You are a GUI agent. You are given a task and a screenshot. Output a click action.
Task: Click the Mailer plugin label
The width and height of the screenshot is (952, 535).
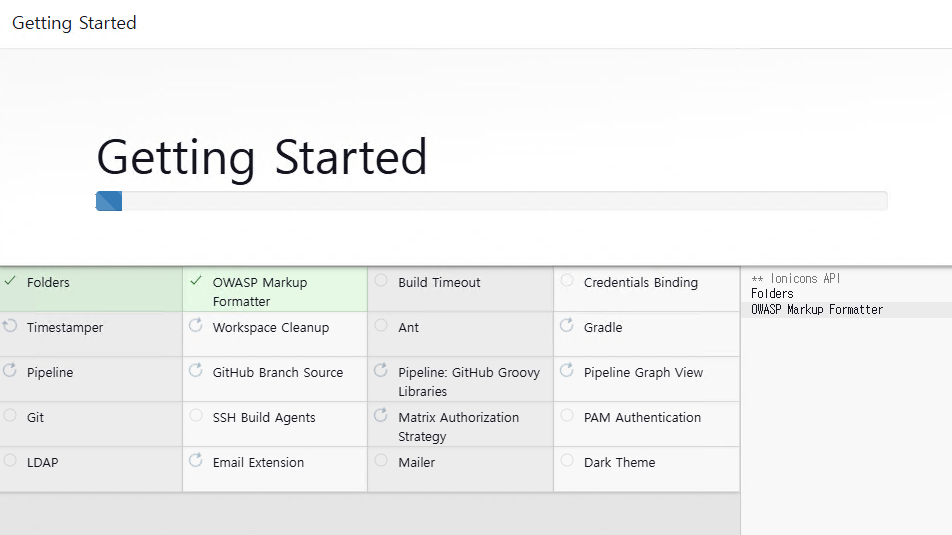pos(416,462)
